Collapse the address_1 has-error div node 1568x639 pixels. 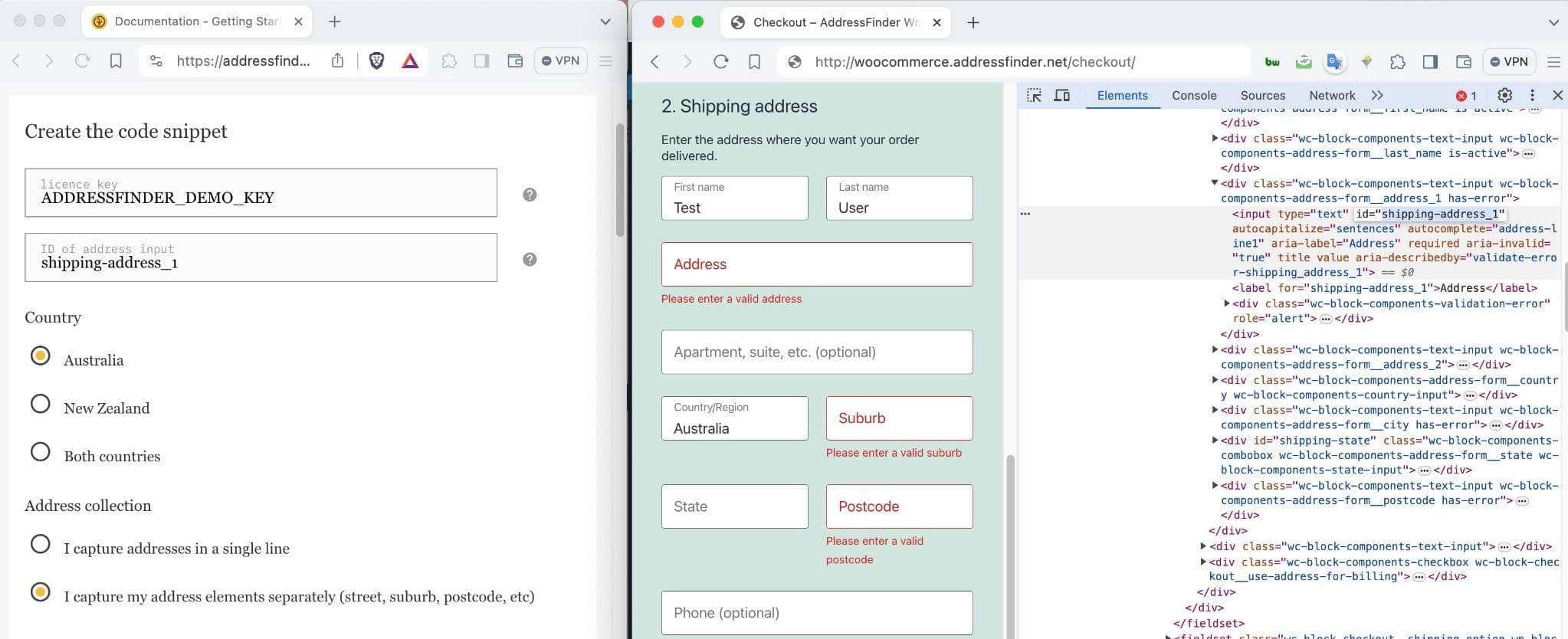click(1215, 183)
